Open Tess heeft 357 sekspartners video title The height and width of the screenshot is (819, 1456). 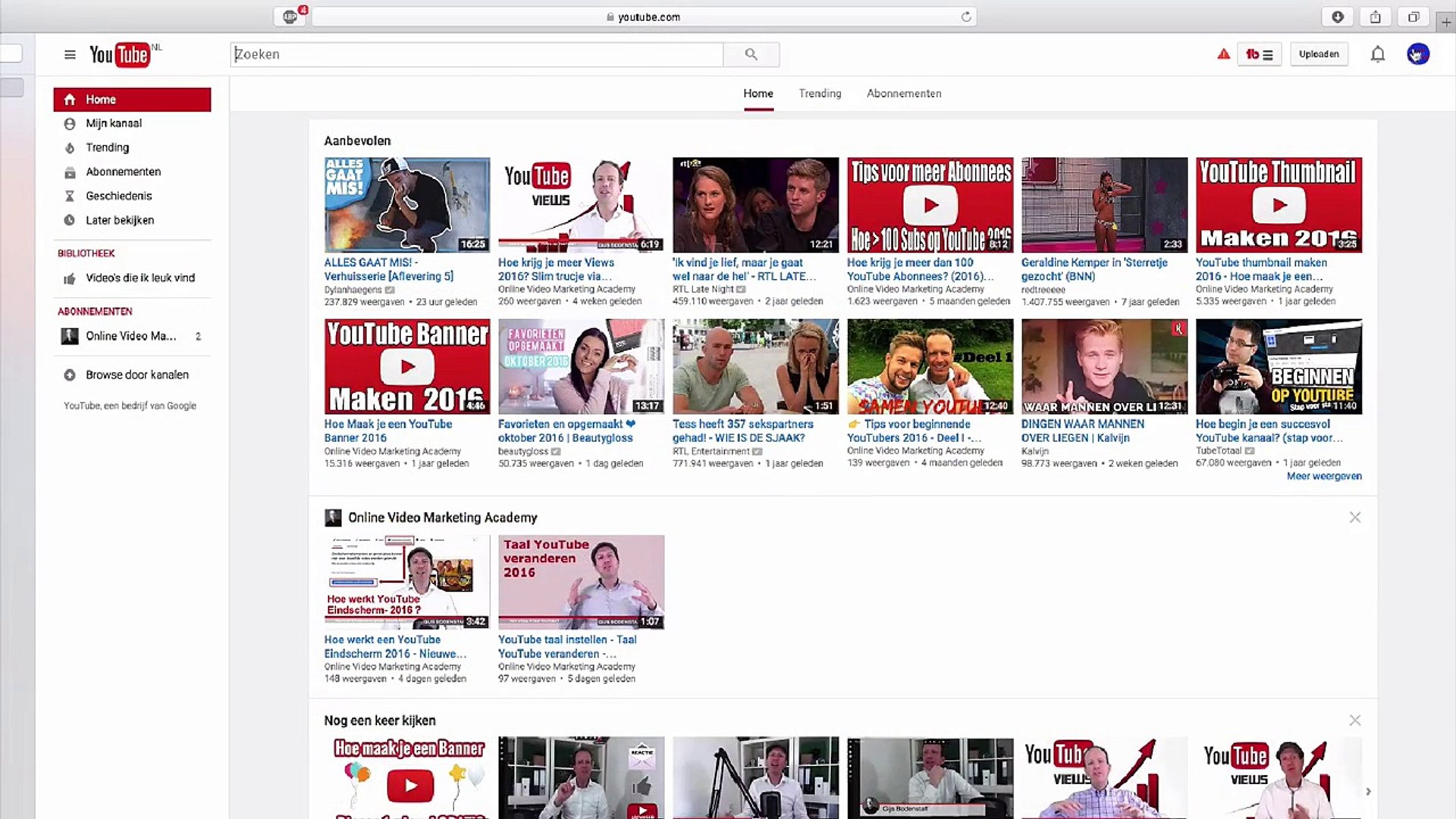click(743, 431)
